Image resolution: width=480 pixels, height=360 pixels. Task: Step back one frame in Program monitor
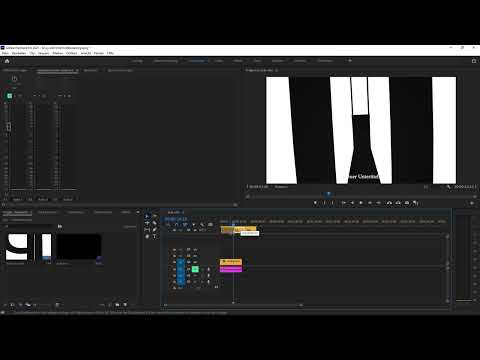[x=352, y=203]
